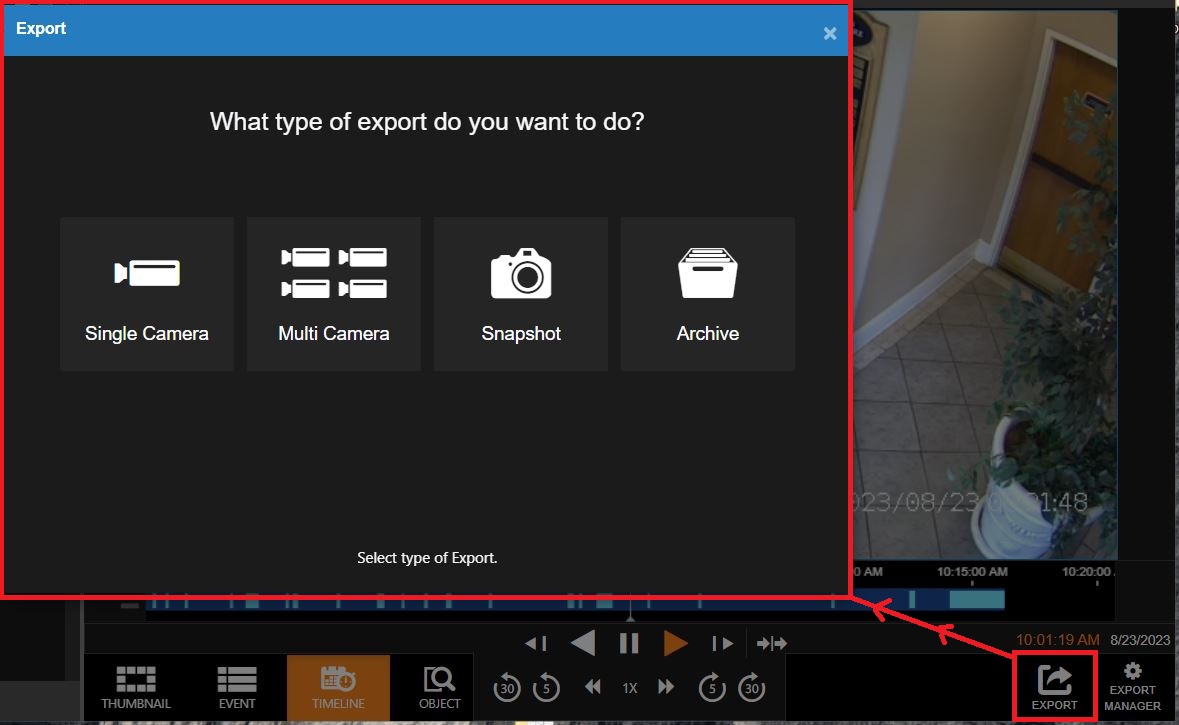The image size is (1179, 725).
Task: Open the Export button
Action: click(x=1054, y=687)
